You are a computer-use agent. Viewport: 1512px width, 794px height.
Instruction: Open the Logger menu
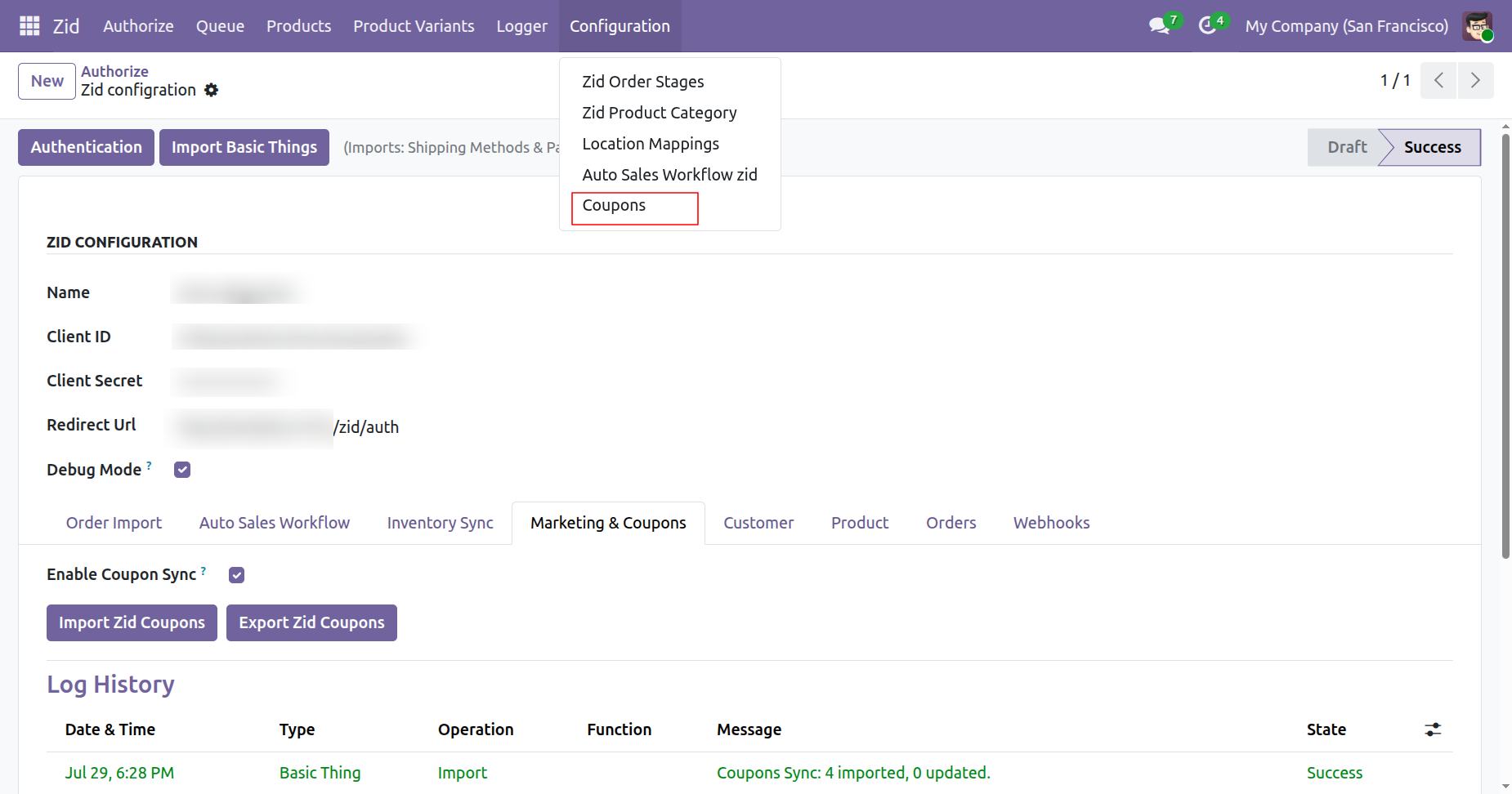[x=521, y=26]
